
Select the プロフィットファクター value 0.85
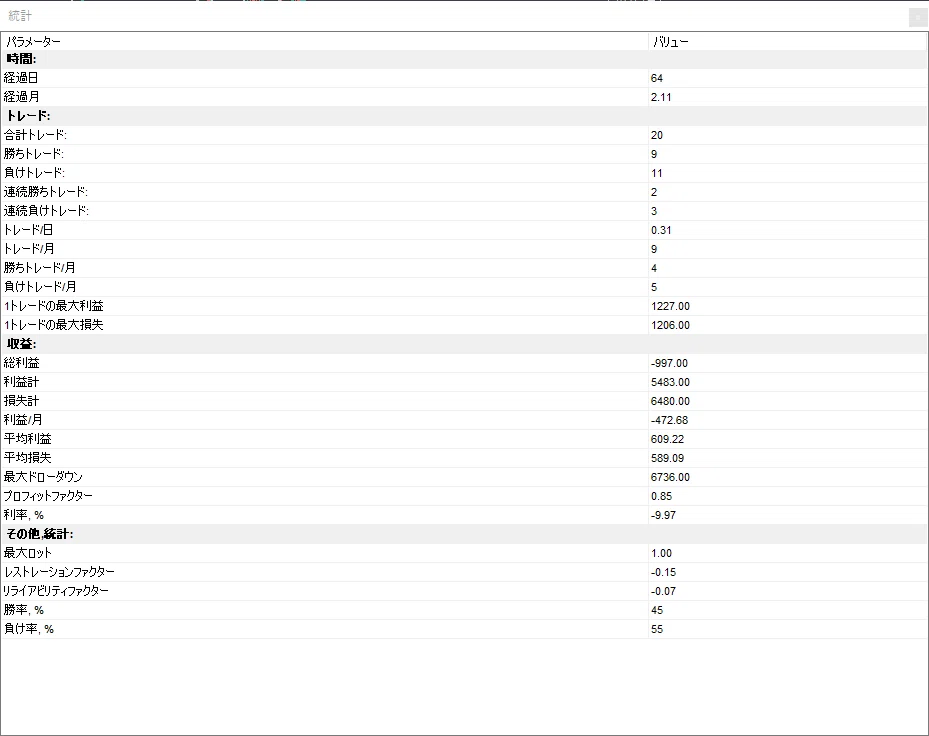tap(661, 496)
